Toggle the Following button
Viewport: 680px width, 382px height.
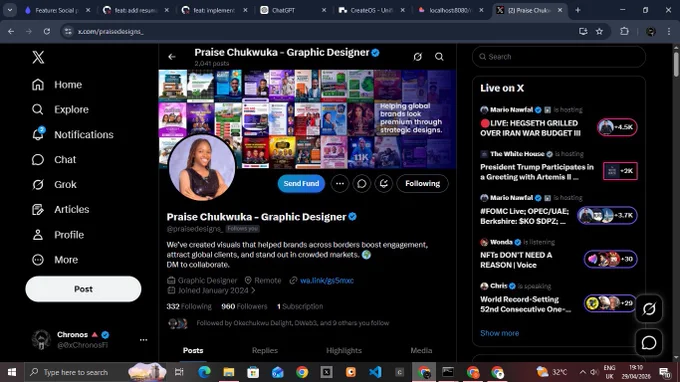click(x=422, y=183)
